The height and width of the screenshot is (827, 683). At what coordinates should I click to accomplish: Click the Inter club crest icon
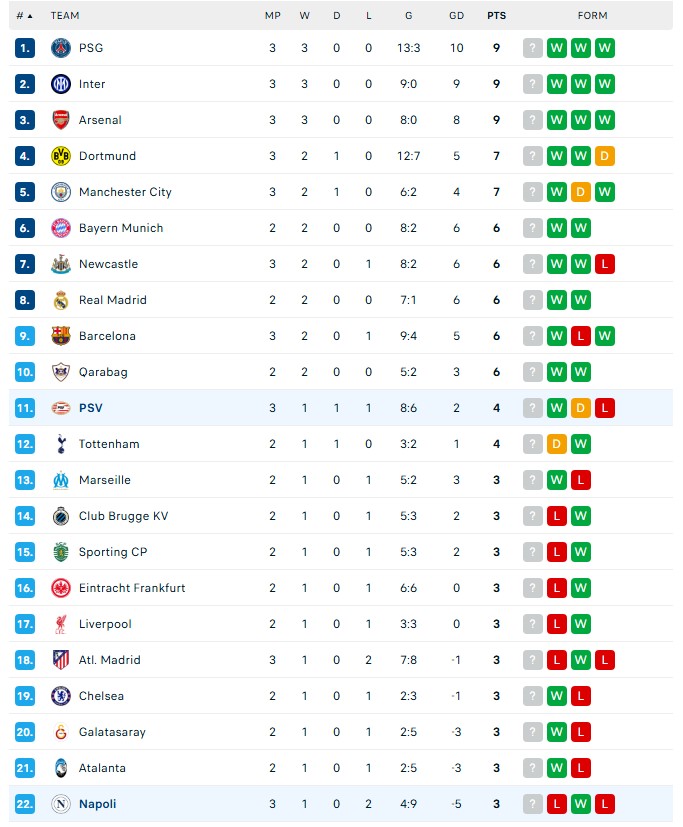coord(61,84)
